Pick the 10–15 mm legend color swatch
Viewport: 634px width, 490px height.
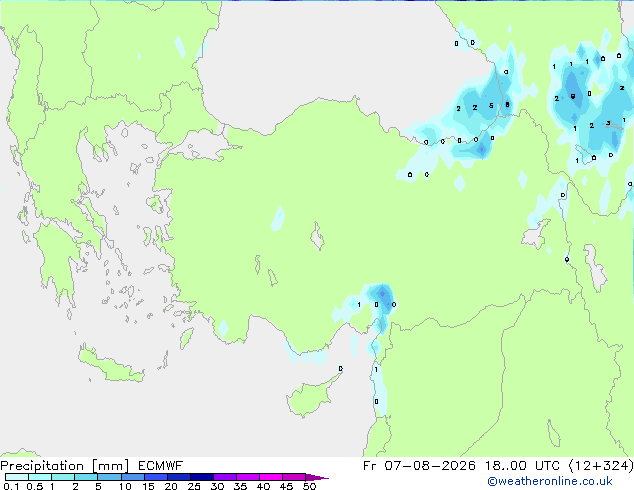pyautogui.click(x=132, y=477)
